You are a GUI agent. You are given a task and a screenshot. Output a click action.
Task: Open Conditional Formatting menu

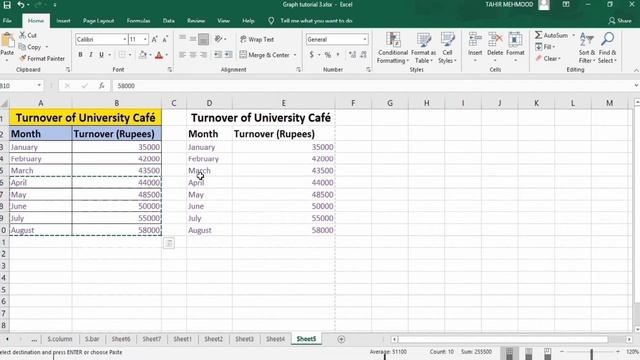point(393,48)
